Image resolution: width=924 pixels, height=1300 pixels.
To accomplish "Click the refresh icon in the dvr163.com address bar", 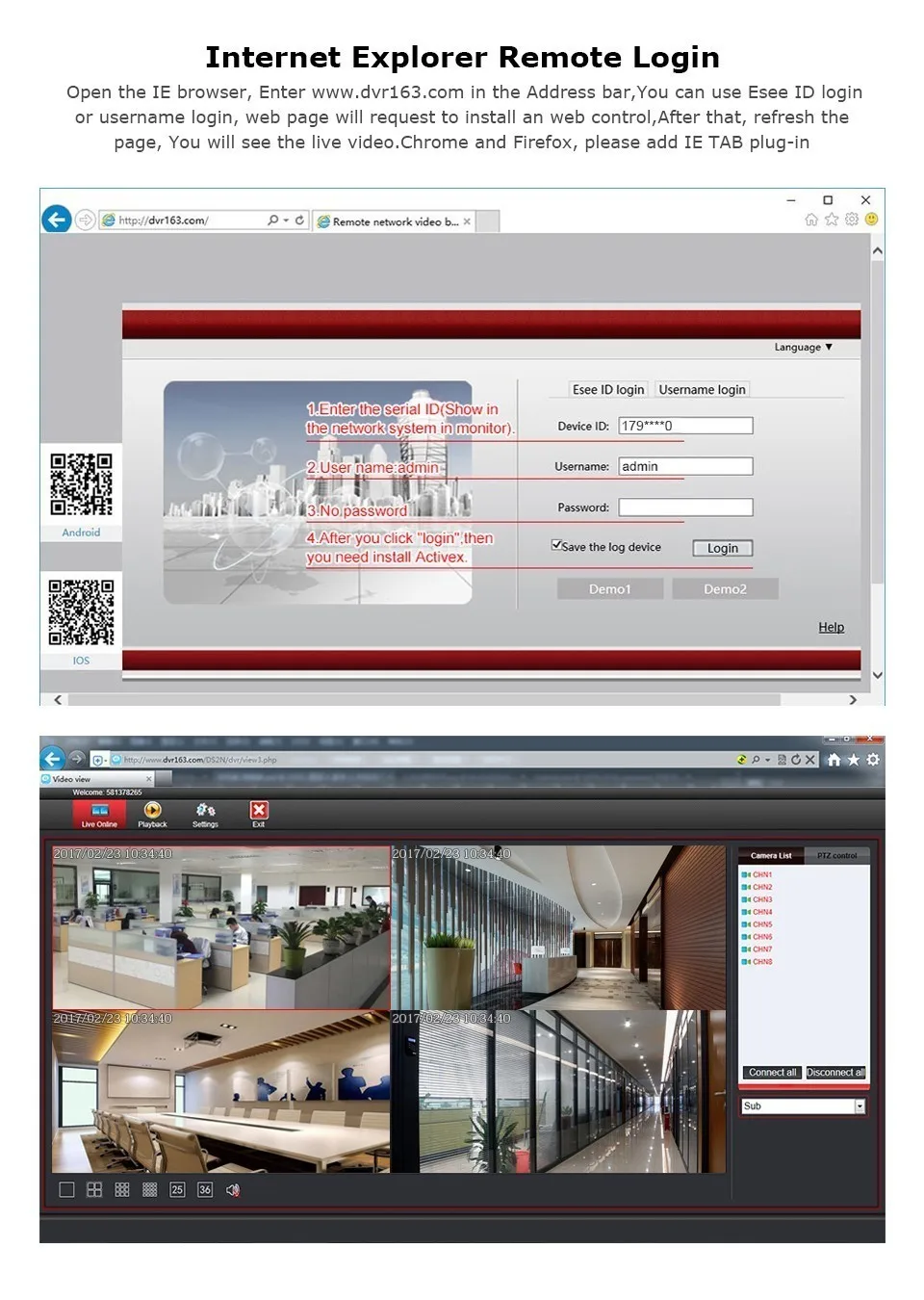I will tap(299, 221).
